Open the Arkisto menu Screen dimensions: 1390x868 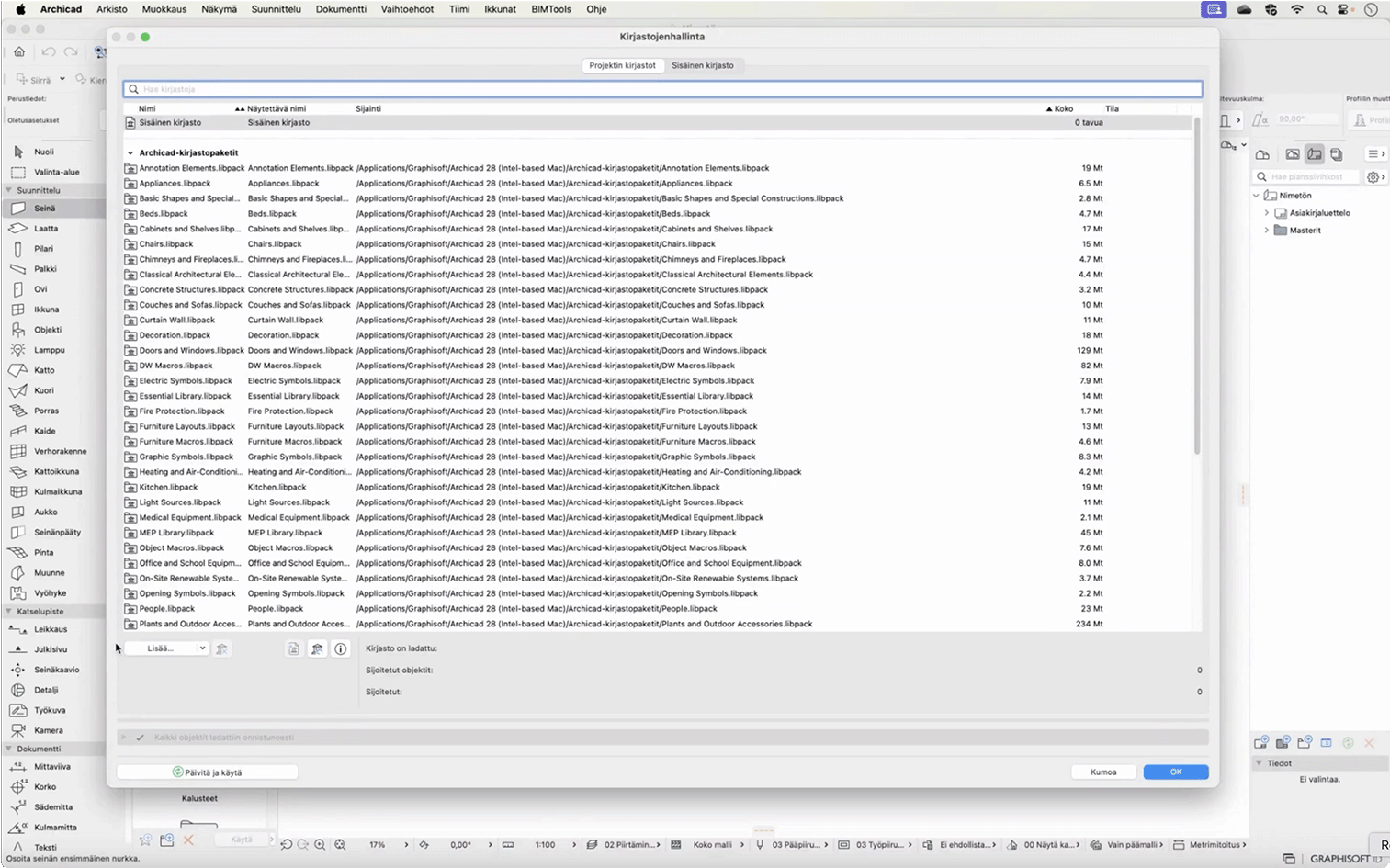112,9
